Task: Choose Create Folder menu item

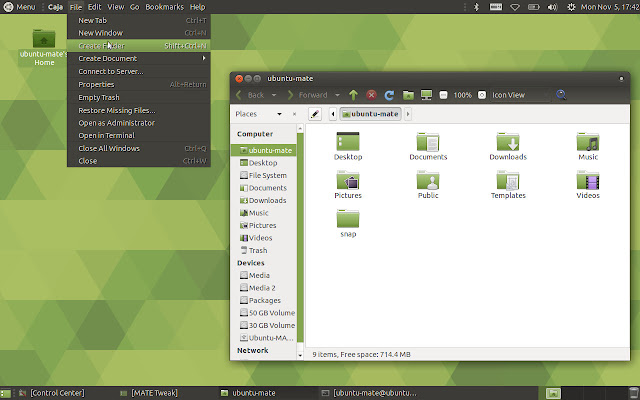Action: point(139,46)
